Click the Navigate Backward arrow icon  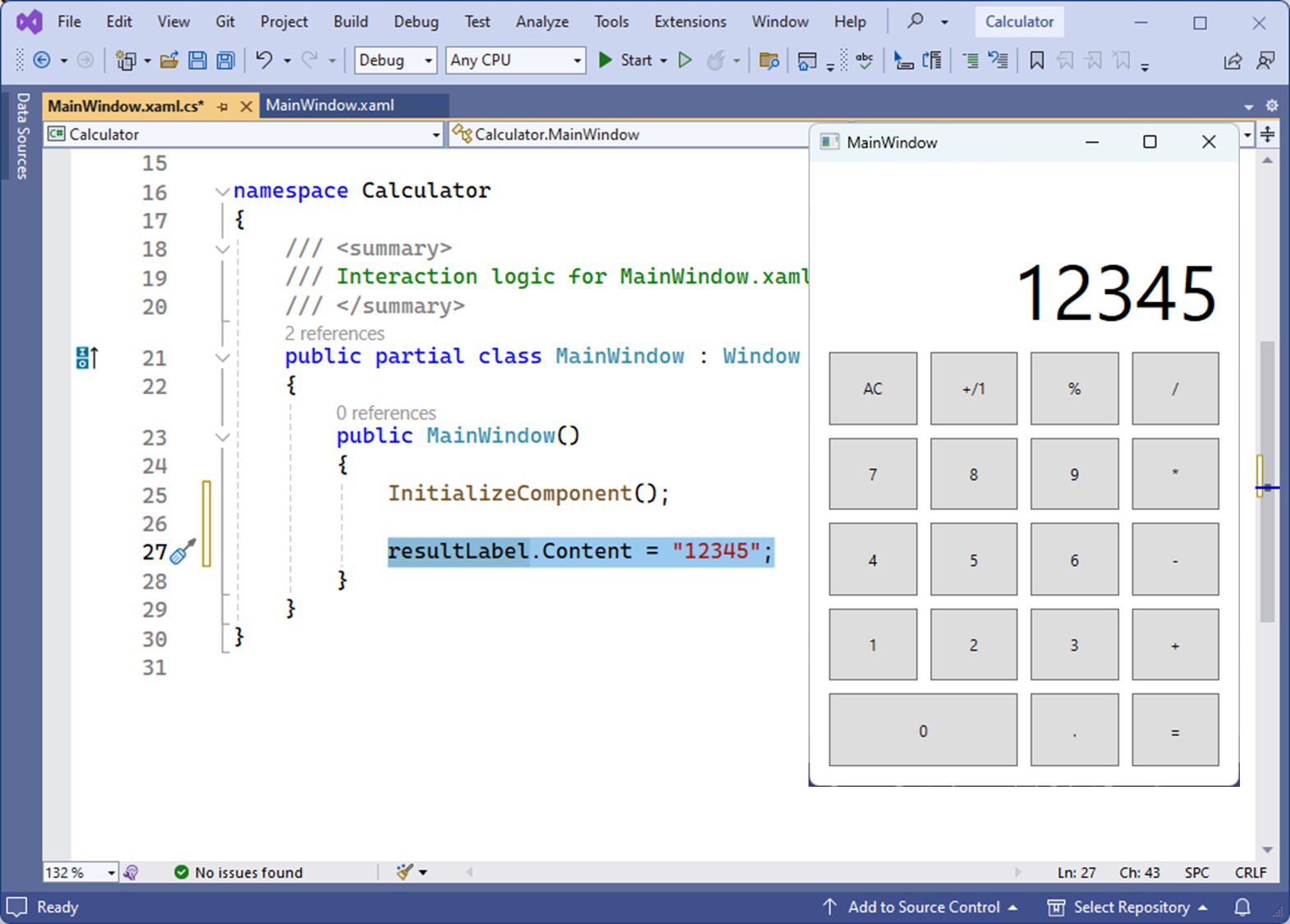pyautogui.click(x=41, y=60)
